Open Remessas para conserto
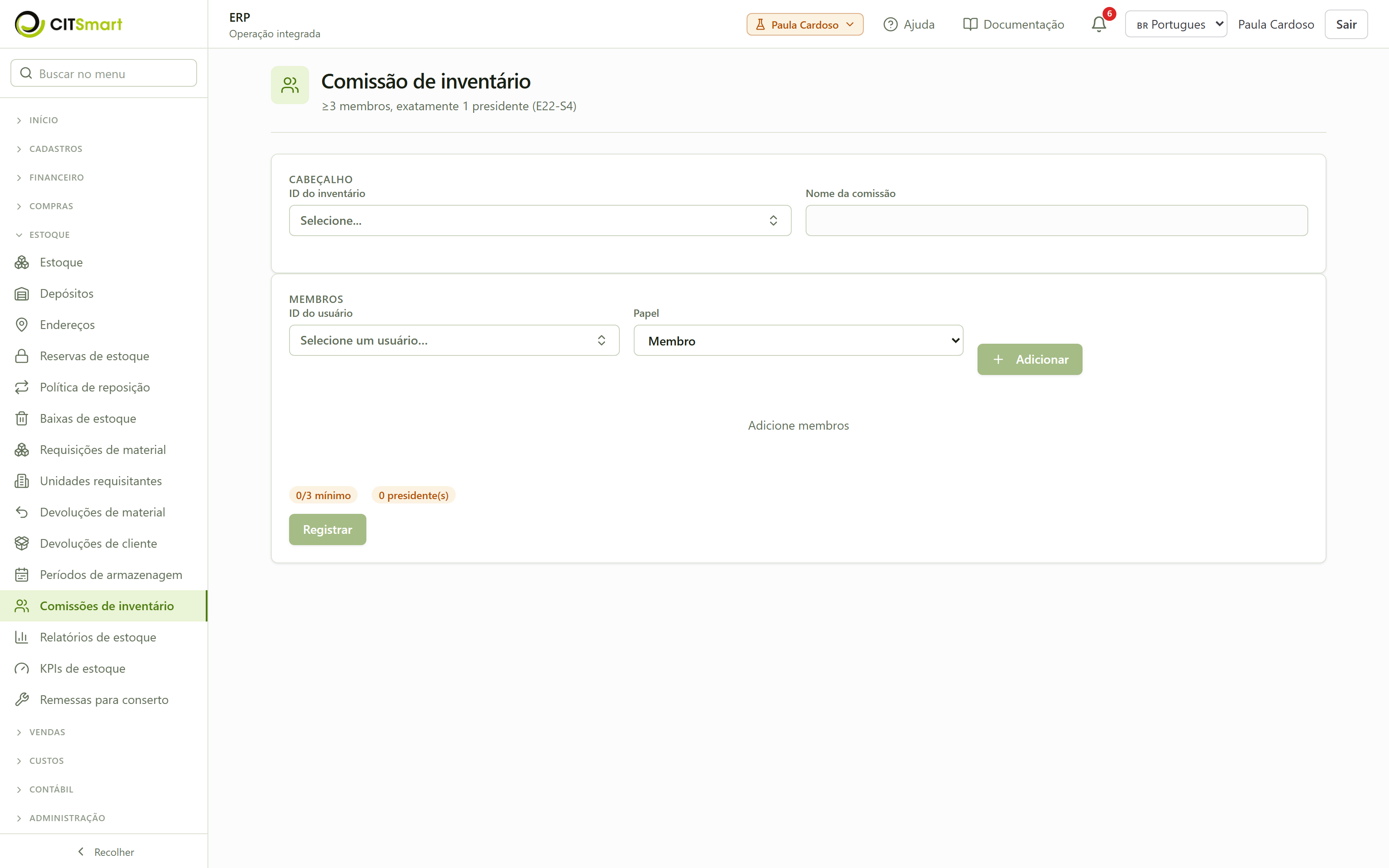The height and width of the screenshot is (868, 1389). point(103,700)
